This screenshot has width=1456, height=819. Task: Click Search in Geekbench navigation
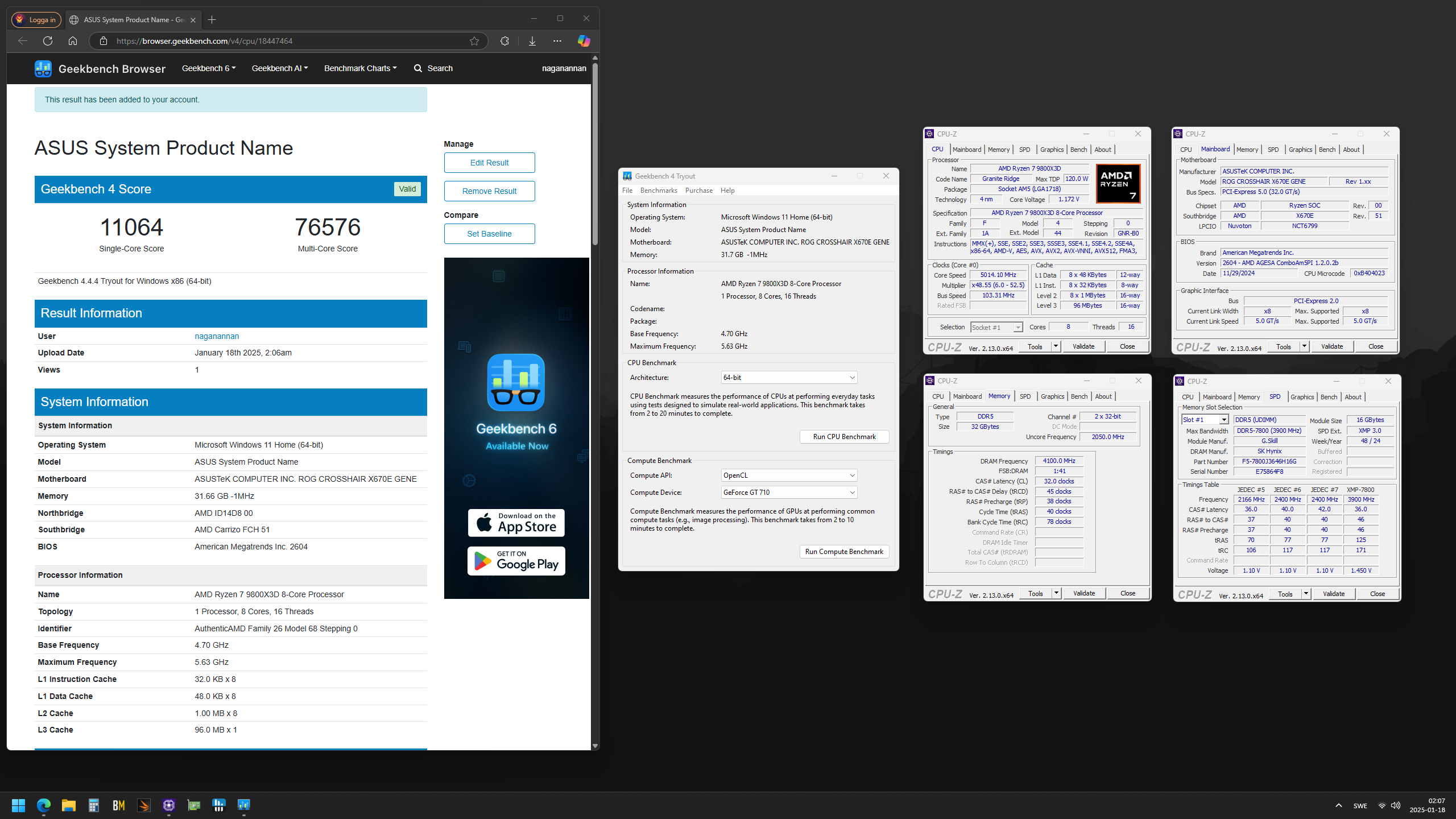[x=433, y=68]
